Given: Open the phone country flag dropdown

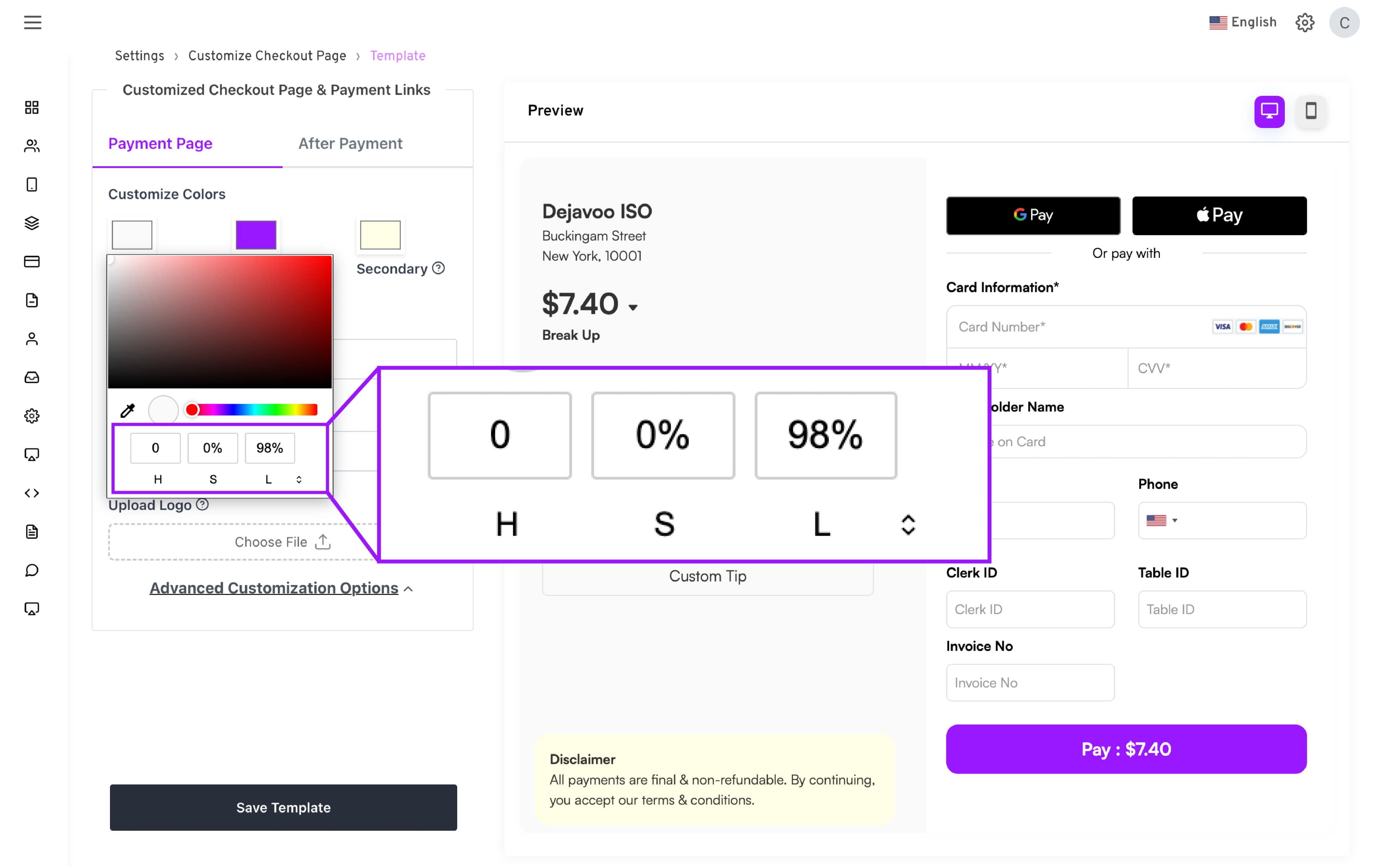Looking at the screenshot, I should pos(1162,520).
